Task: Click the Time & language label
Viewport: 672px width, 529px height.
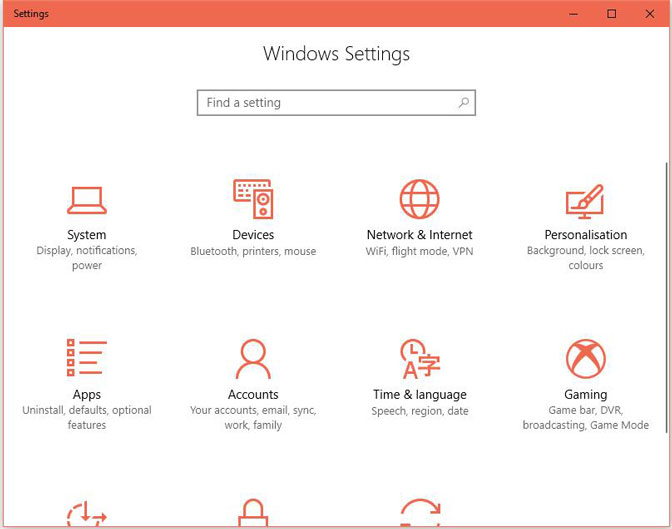Action: pos(420,394)
